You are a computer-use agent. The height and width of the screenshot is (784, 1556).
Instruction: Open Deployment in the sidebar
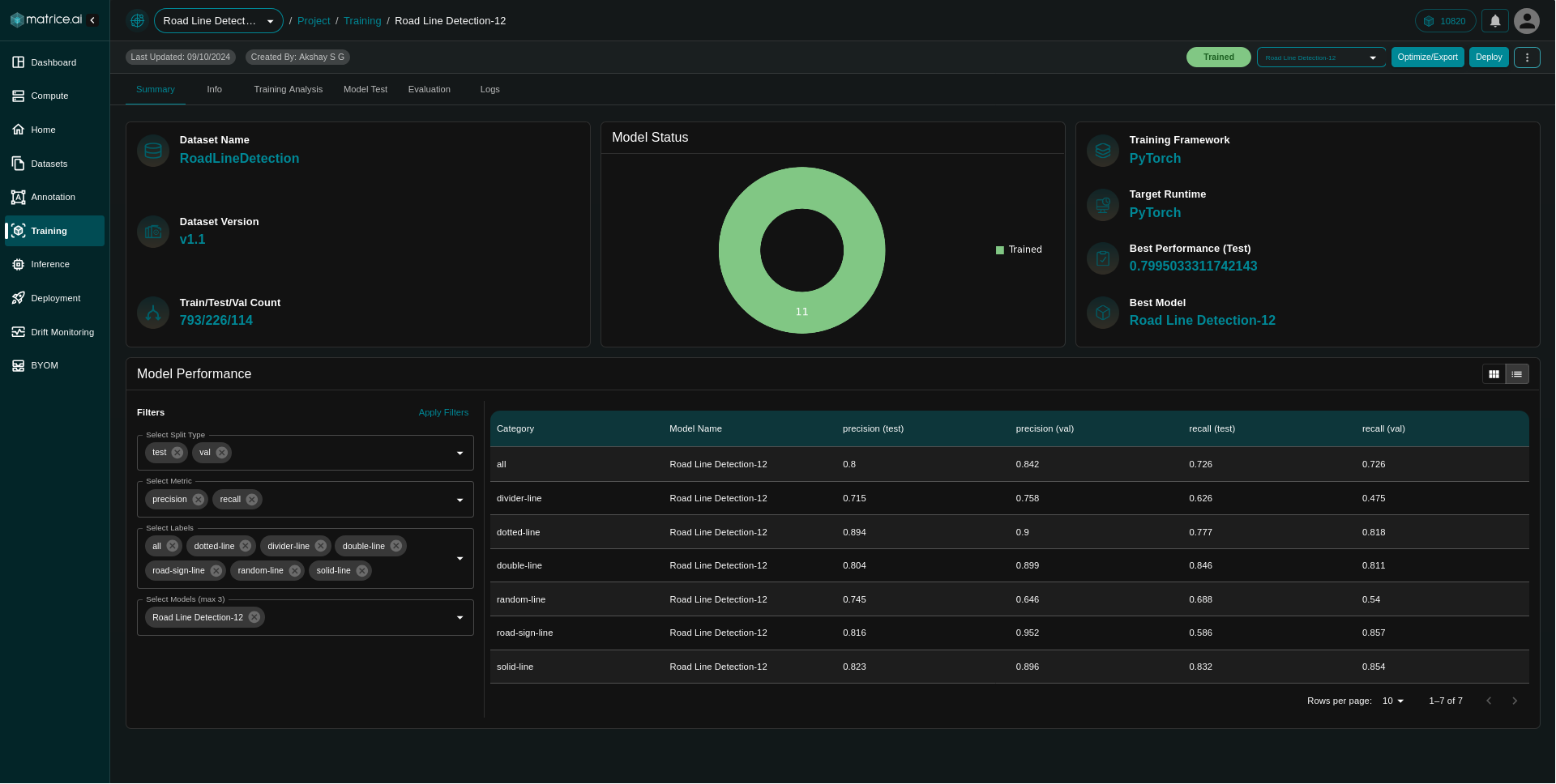[54, 298]
